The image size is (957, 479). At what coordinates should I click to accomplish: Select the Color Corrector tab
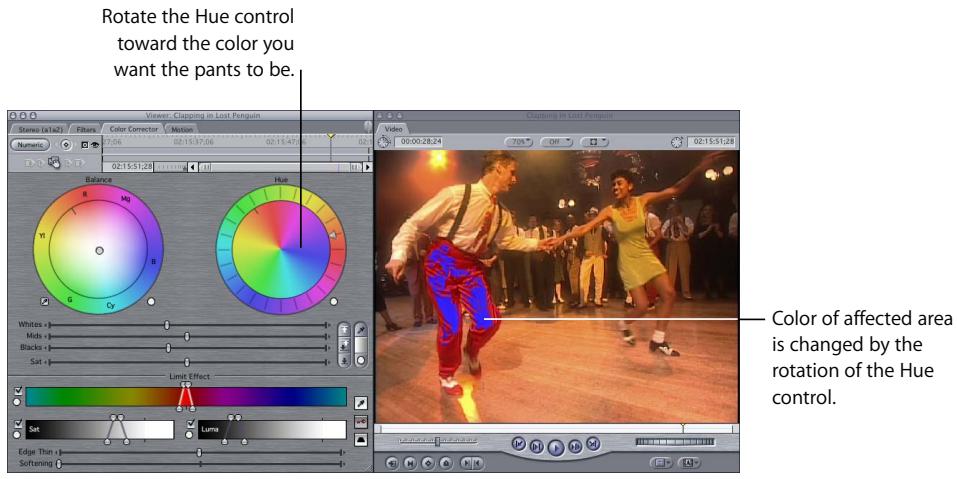point(134,129)
